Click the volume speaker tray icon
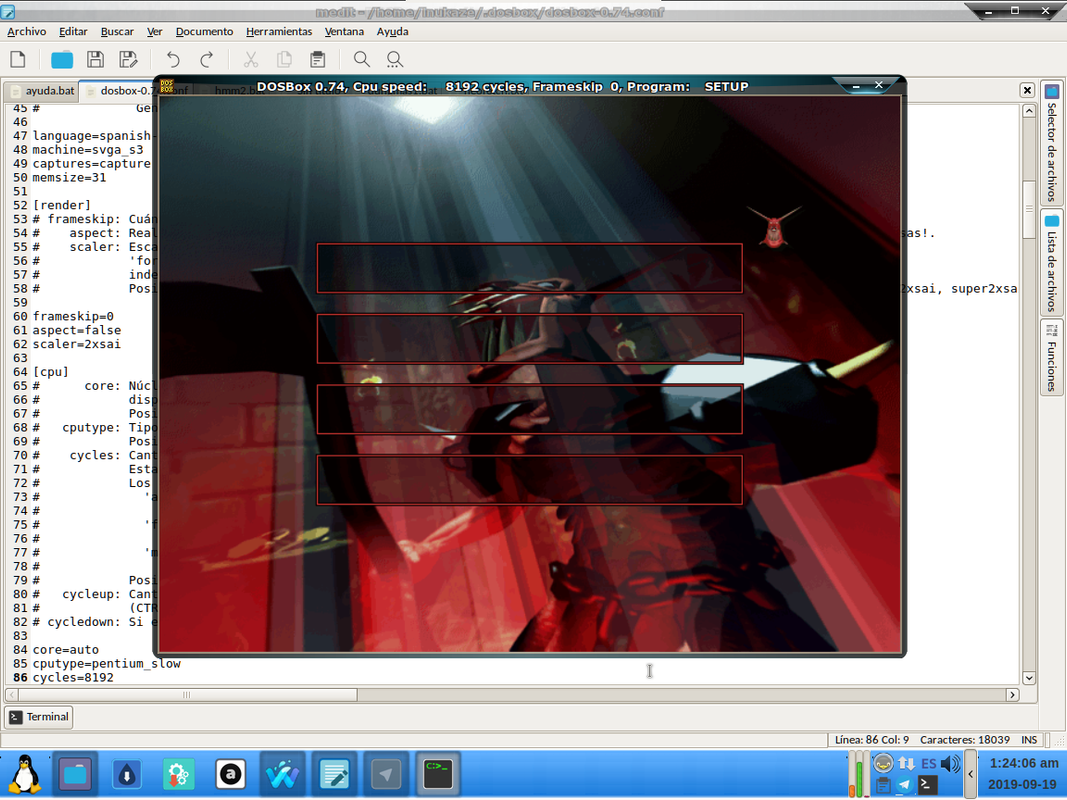The width and height of the screenshot is (1067, 800). (949, 764)
